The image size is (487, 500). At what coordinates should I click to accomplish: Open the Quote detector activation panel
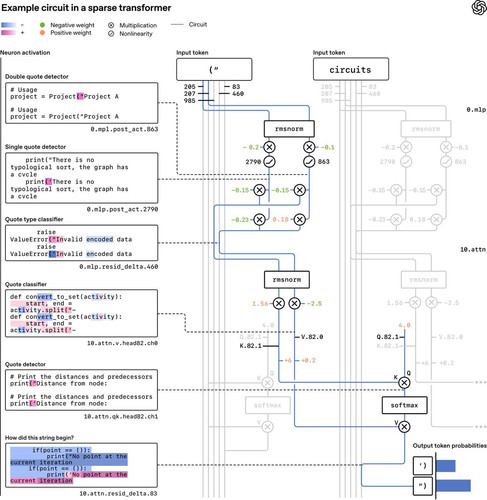click(x=82, y=390)
